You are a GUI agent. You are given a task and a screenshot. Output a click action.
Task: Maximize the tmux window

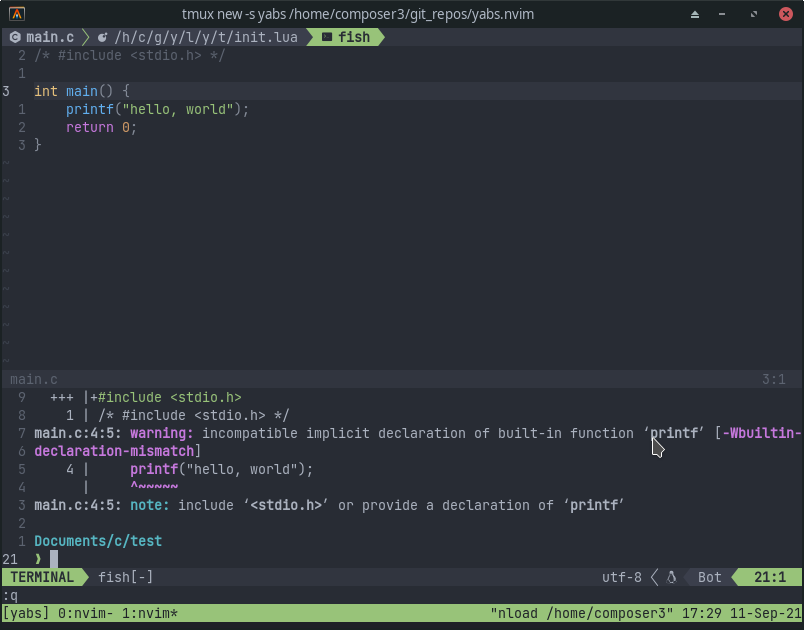tap(754, 14)
